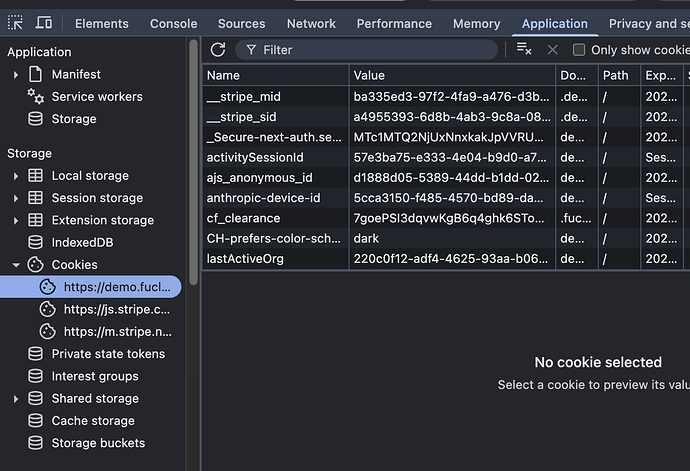The image size is (690, 471).
Task: Sort by the Path column header
Action: pyautogui.click(x=619, y=75)
